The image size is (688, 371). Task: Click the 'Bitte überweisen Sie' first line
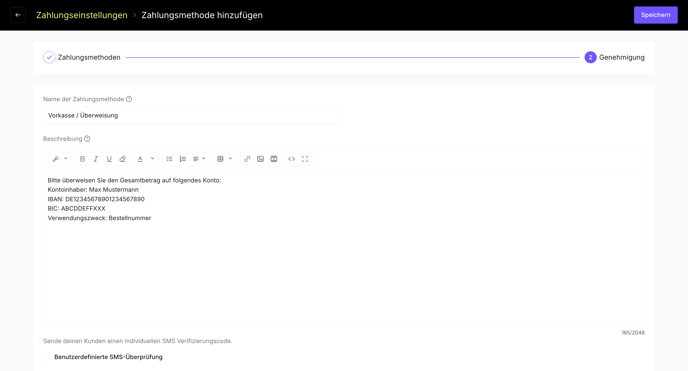(134, 180)
